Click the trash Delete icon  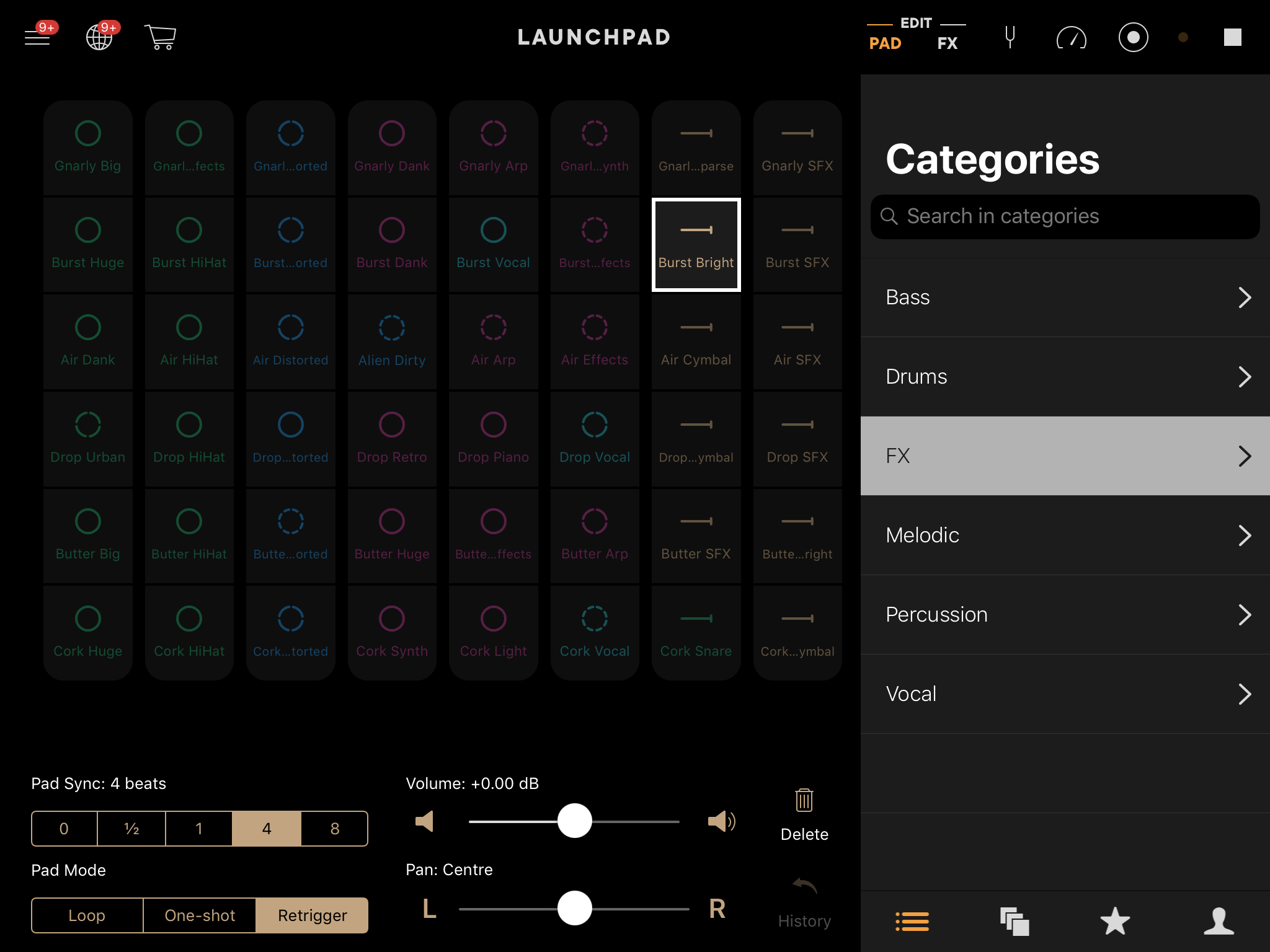(804, 801)
